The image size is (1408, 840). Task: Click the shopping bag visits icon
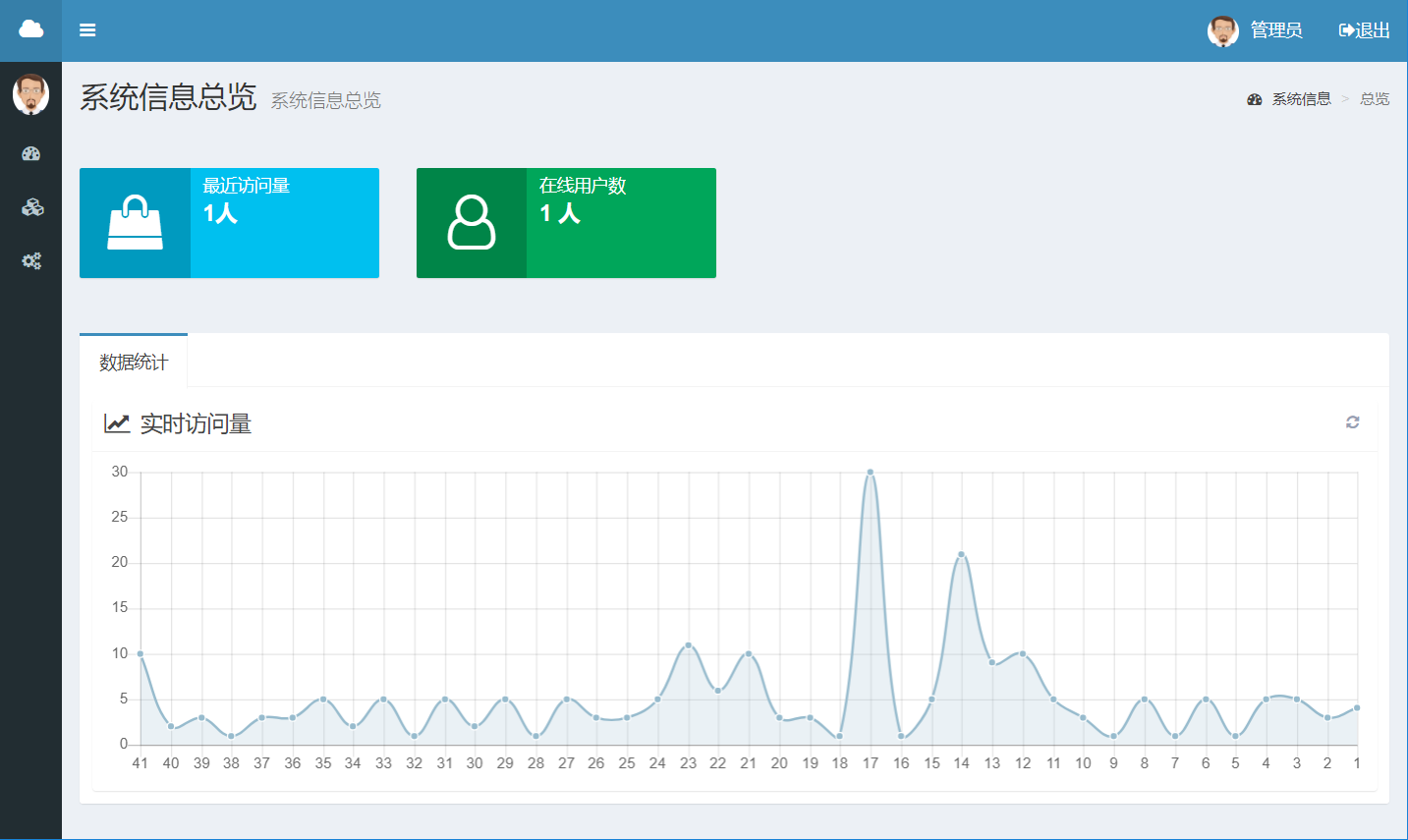pyautogui.click(x=135, y=222)
